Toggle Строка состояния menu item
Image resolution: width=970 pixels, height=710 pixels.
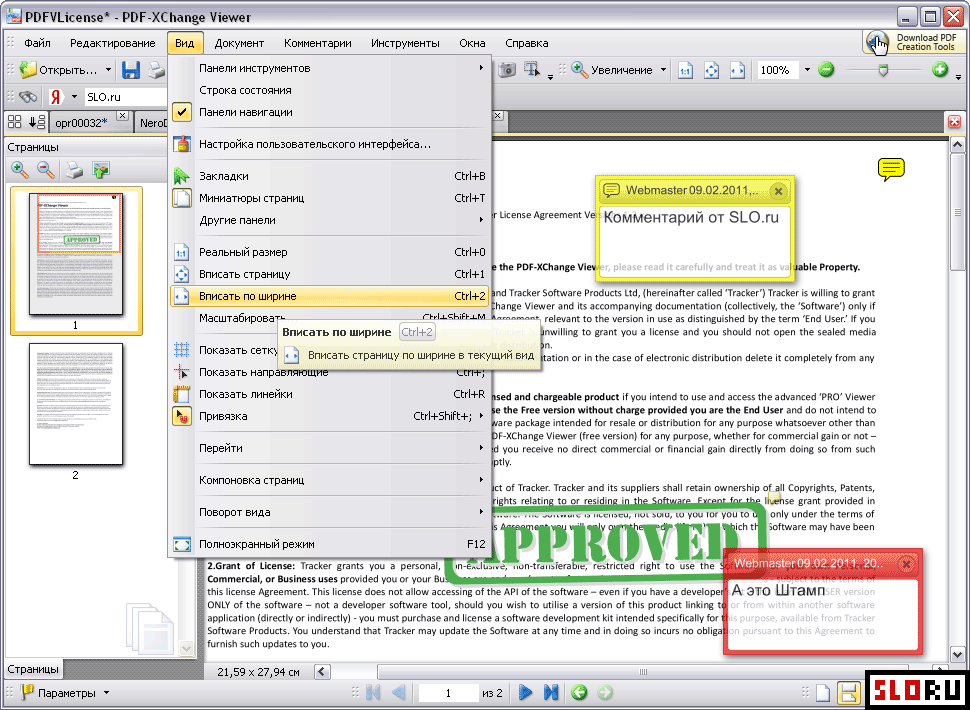[330, 90]
